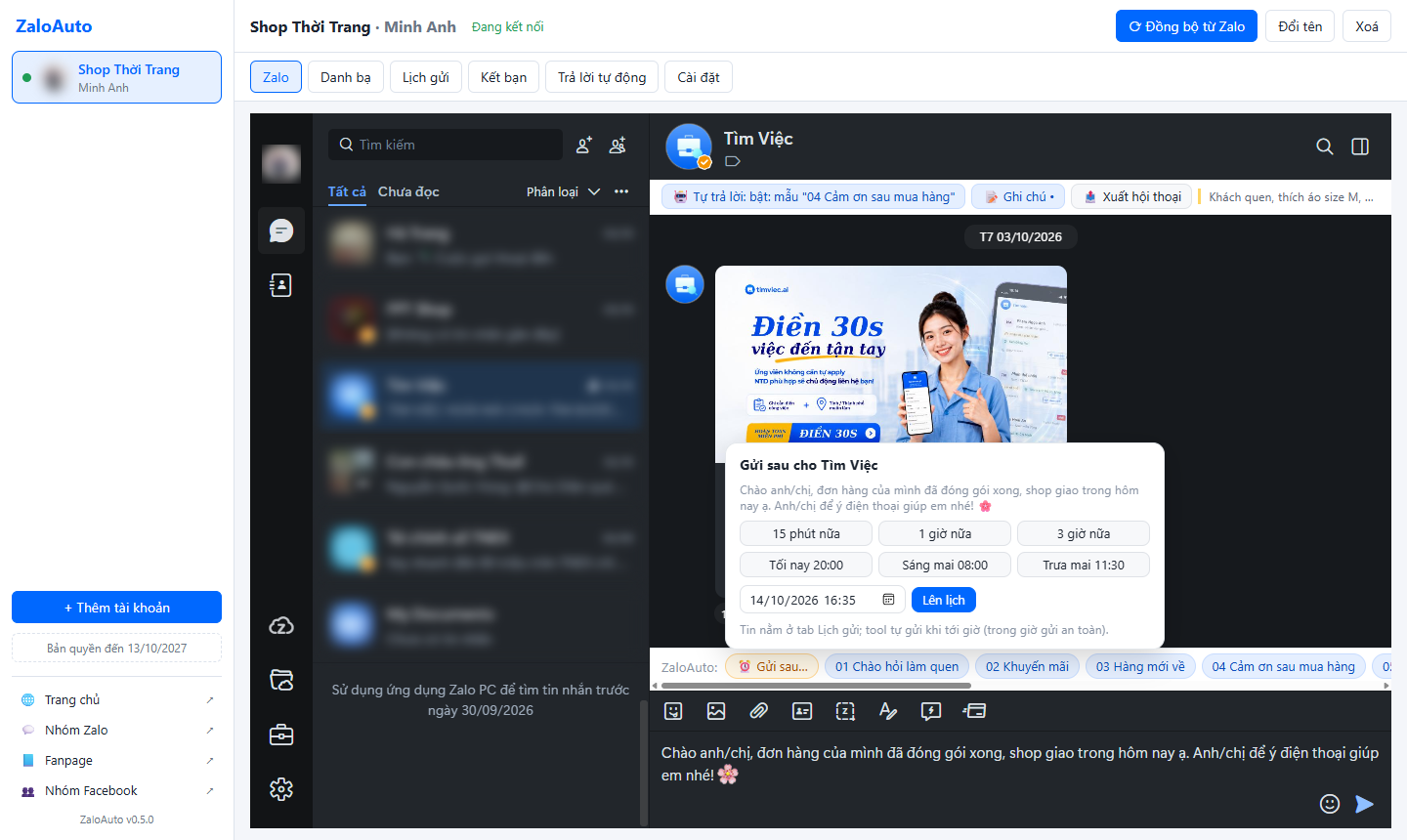Search within the Tìm Việc conversation
This screenshot has width=1407, height=840.
tap(1325, 147)
